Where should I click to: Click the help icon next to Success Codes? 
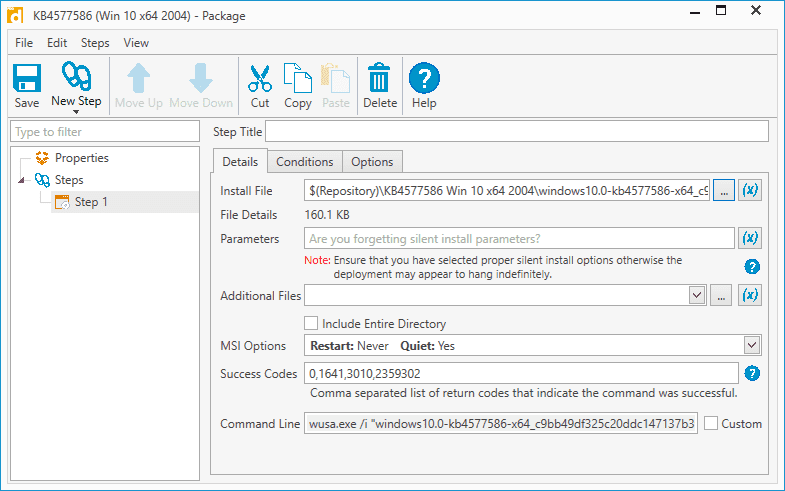click(x=752, y=373)
